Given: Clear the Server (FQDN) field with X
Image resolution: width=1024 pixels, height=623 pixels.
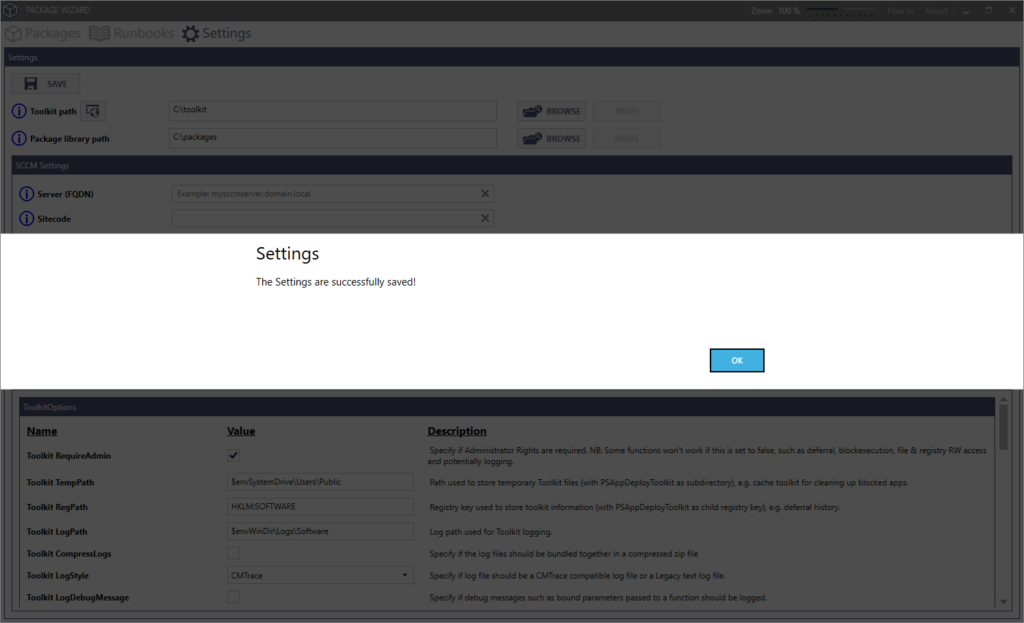Looking at the screenshot, I should point(485,194).
